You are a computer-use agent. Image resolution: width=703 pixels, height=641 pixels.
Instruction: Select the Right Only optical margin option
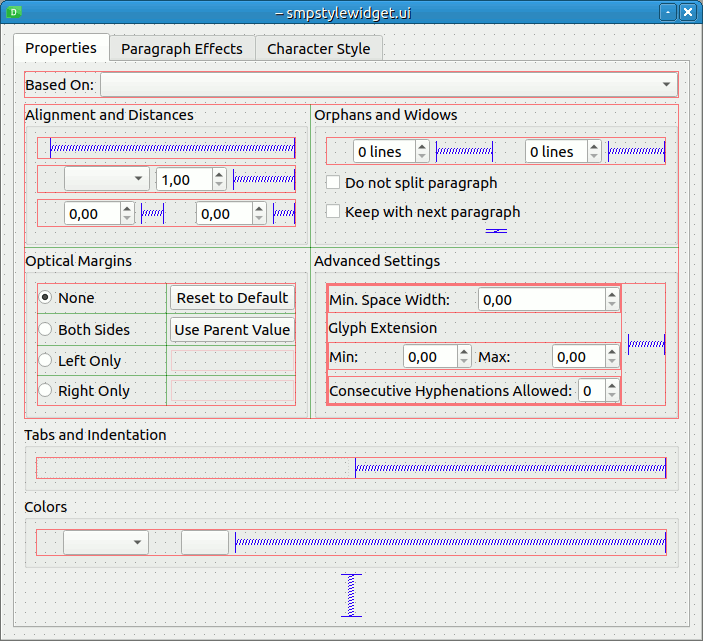pyautogui.click(x=45, y=391)
